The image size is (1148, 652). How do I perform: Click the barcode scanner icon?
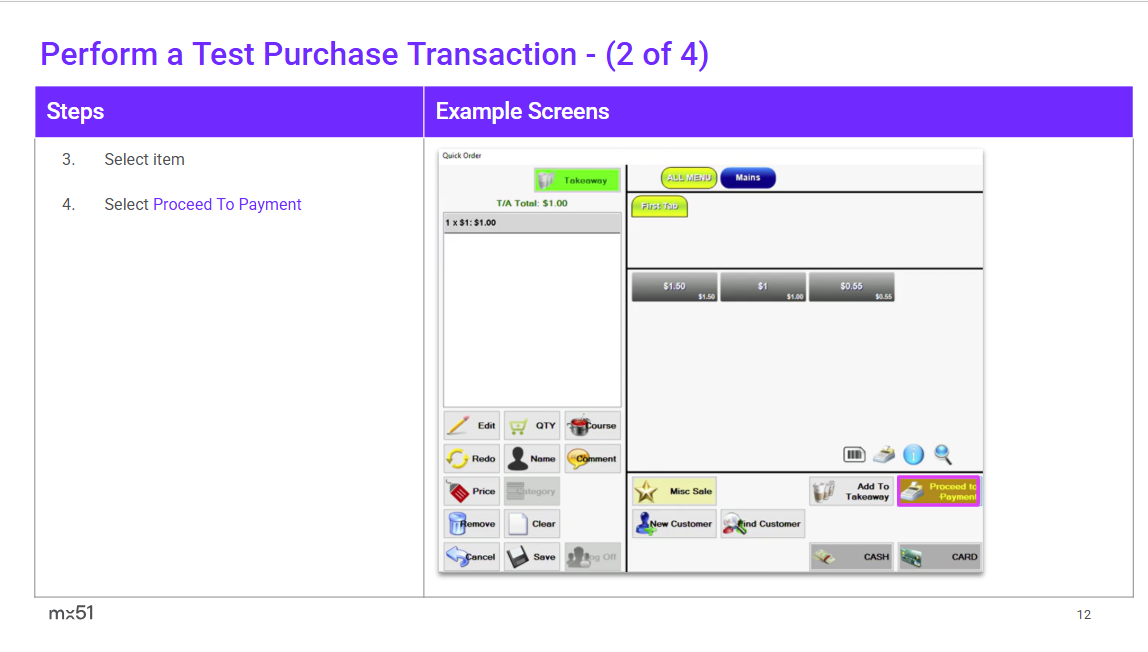[854, 455]
